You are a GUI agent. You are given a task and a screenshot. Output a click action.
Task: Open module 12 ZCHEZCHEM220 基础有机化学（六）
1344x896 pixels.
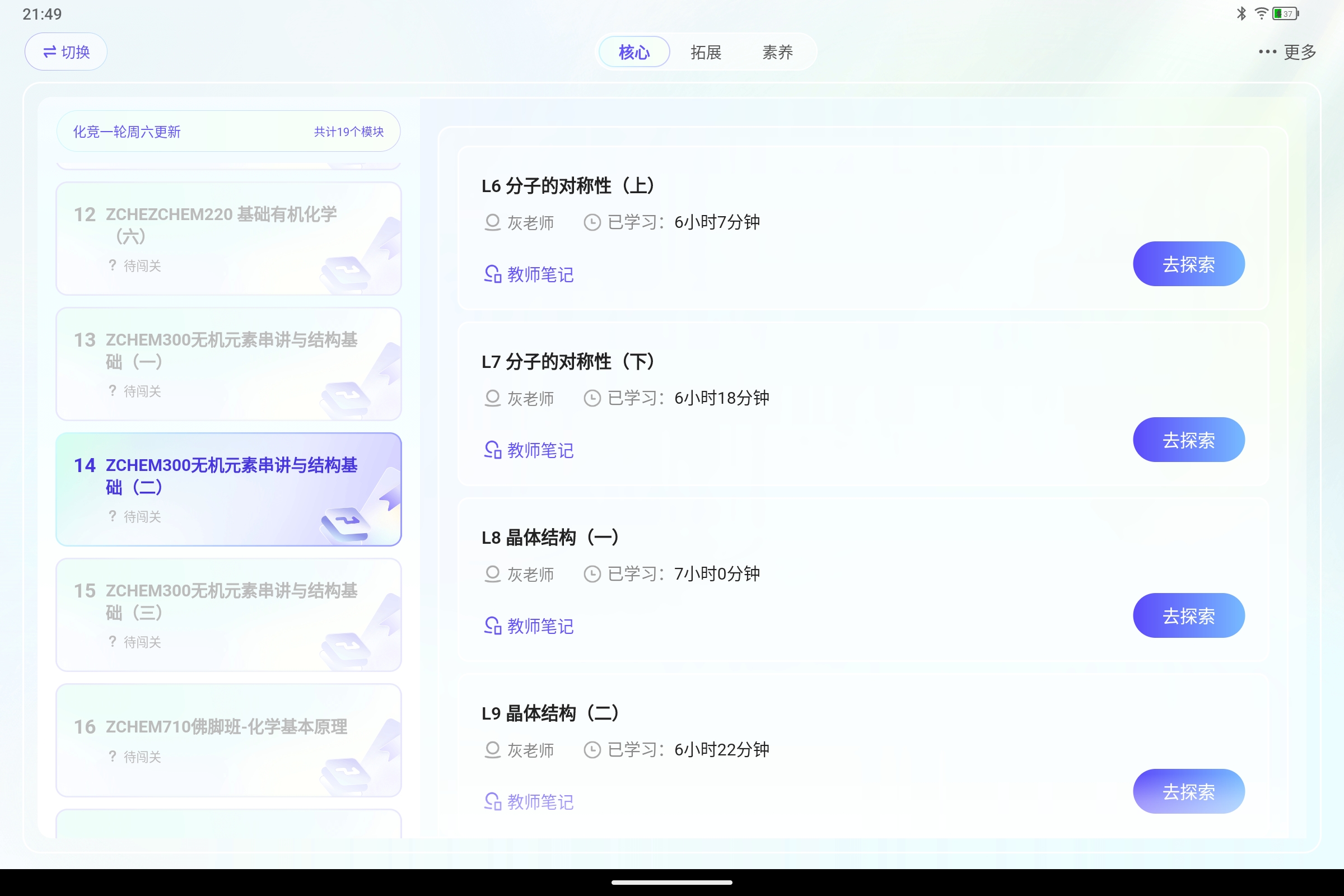pos(228,239)
